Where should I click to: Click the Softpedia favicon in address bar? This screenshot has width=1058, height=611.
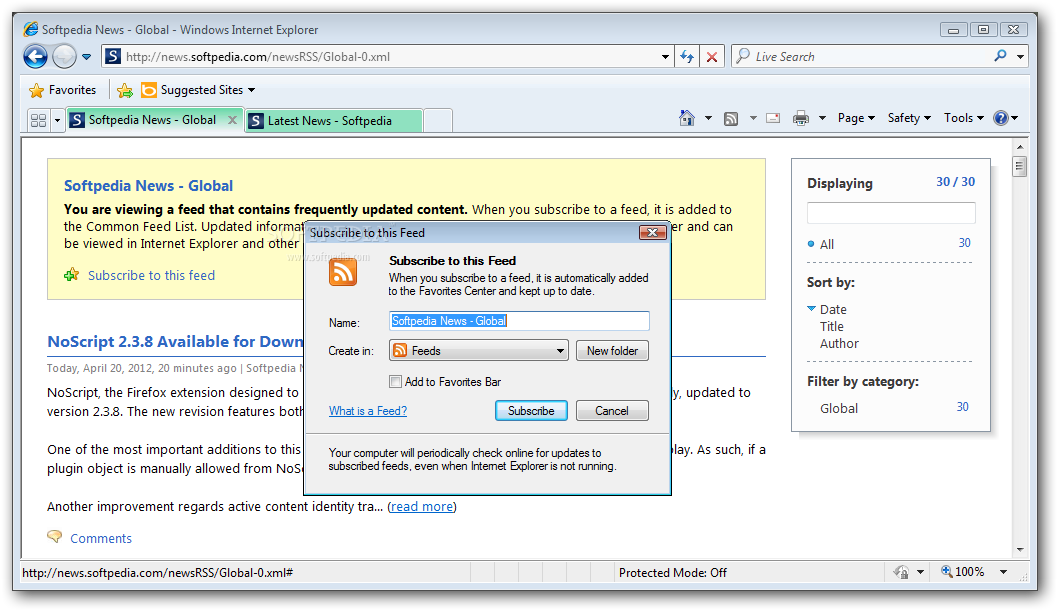[113, 57]
